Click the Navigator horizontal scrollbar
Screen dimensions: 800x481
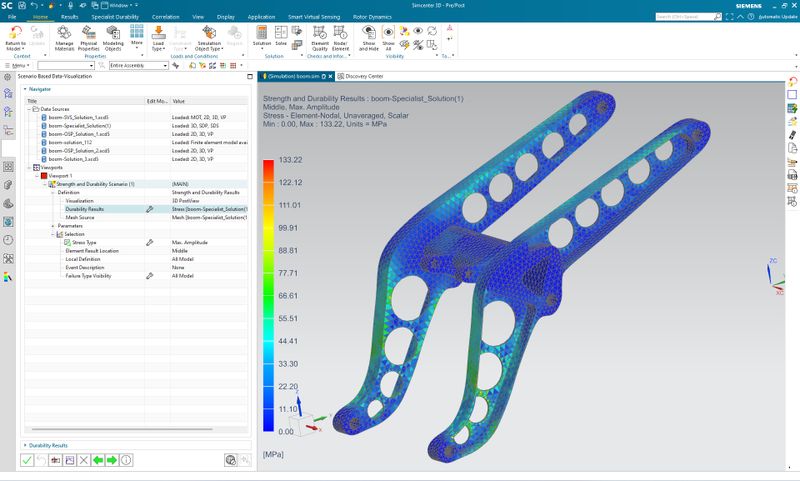coord(122,429)
